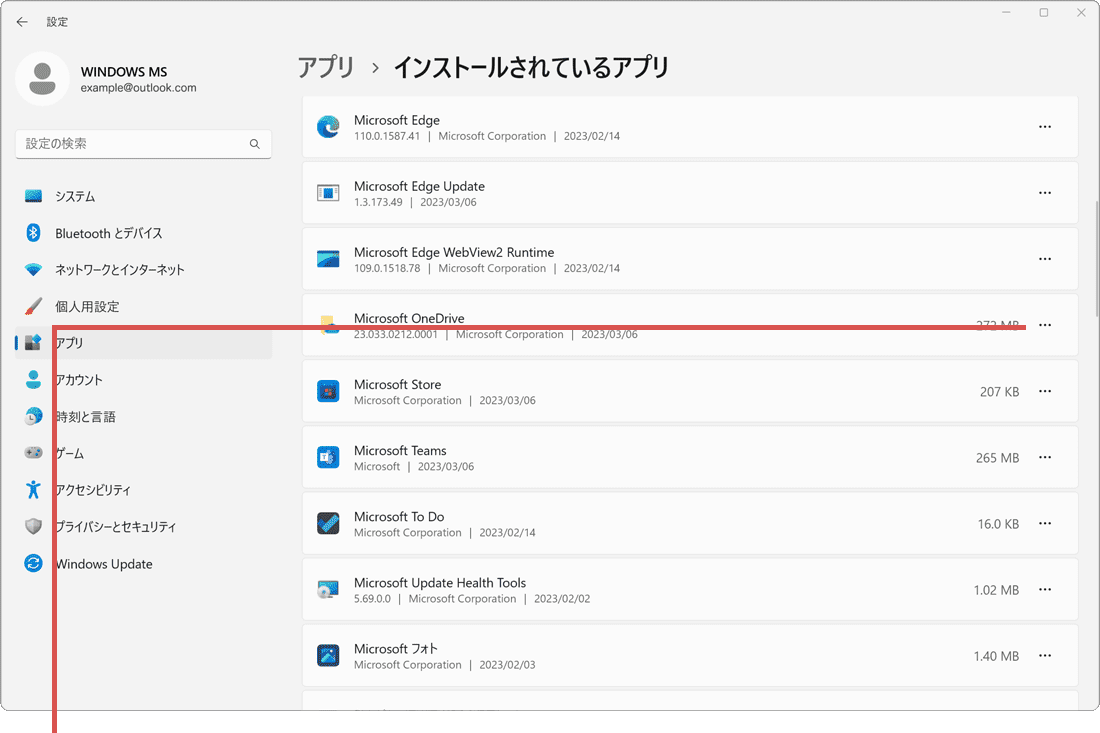Click the Microsoft To Do icon
The width and height of the screenshot is (1100, 733).
[x=328, y=523]
